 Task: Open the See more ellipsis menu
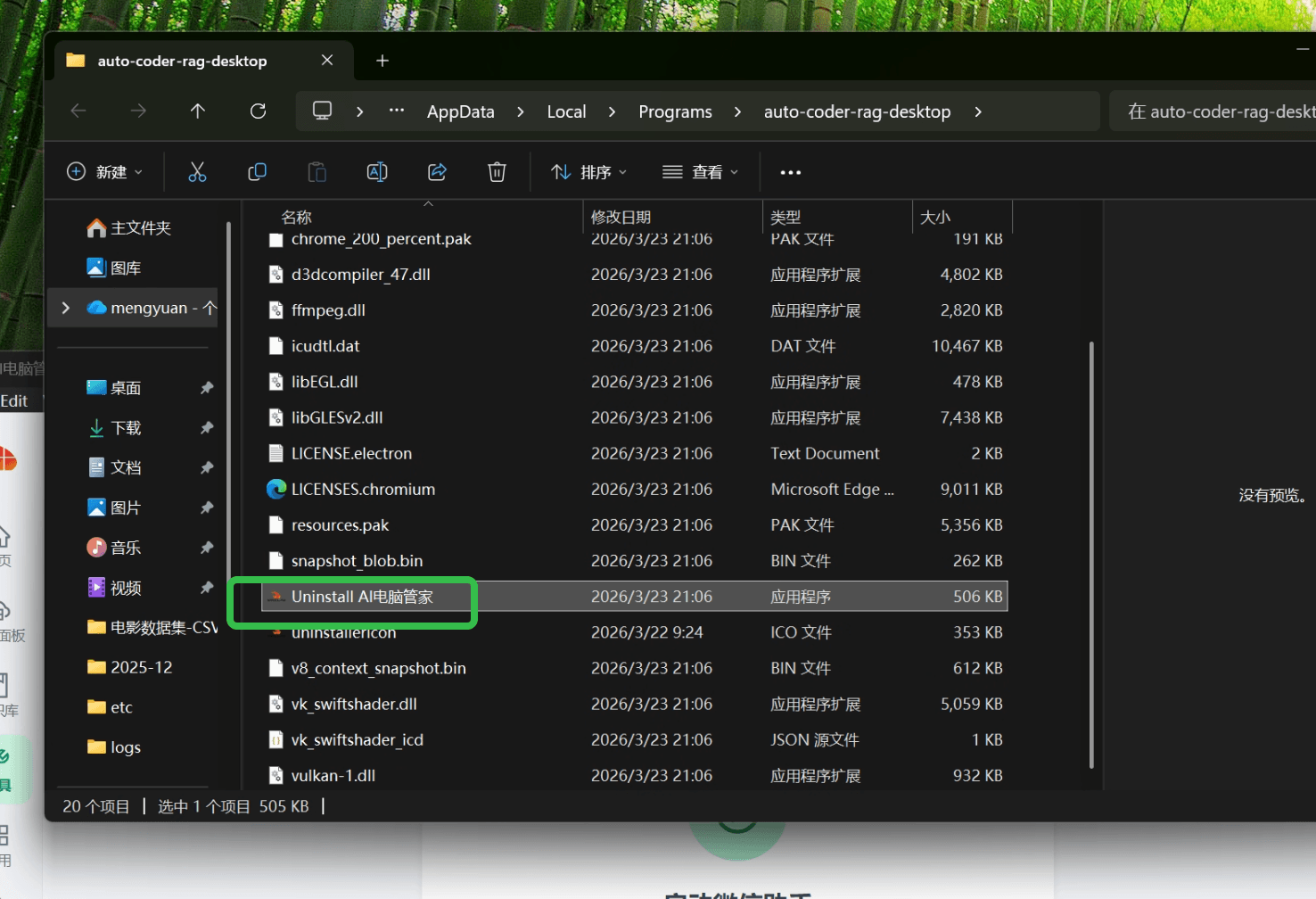790,172
